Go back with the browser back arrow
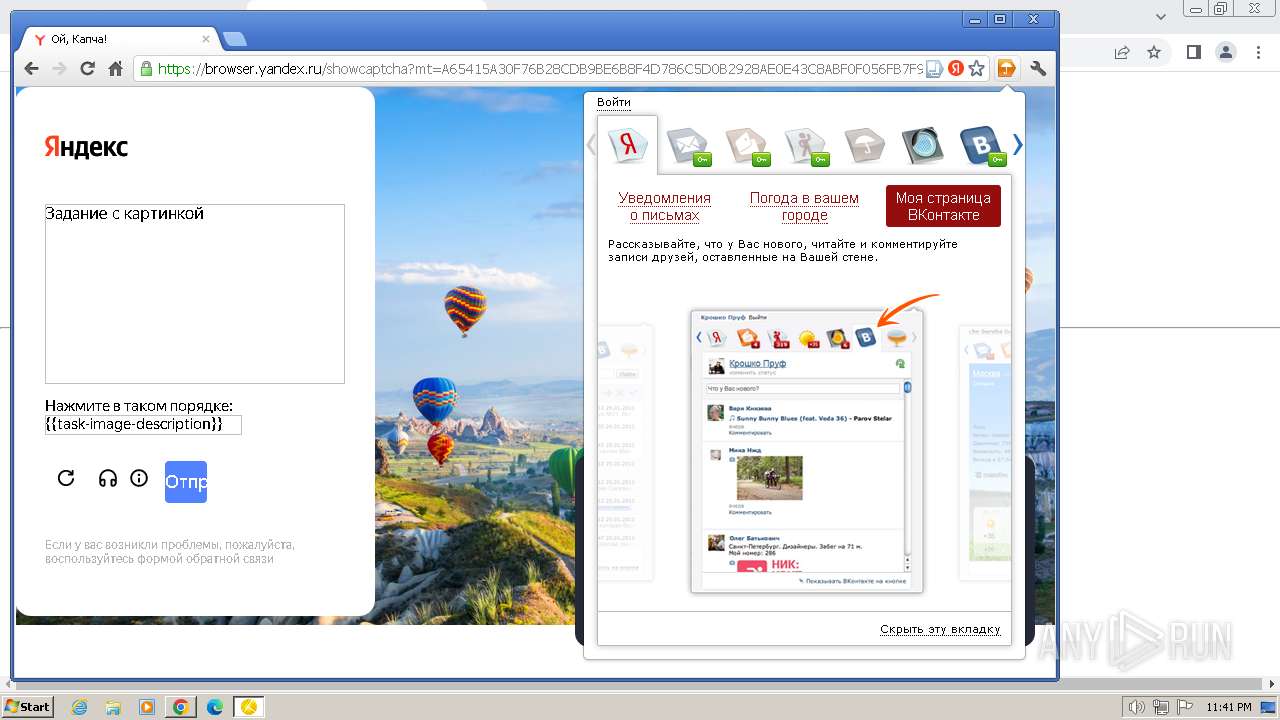The height and width of the screenshot is (720, 1280). (x=31, y=69)
